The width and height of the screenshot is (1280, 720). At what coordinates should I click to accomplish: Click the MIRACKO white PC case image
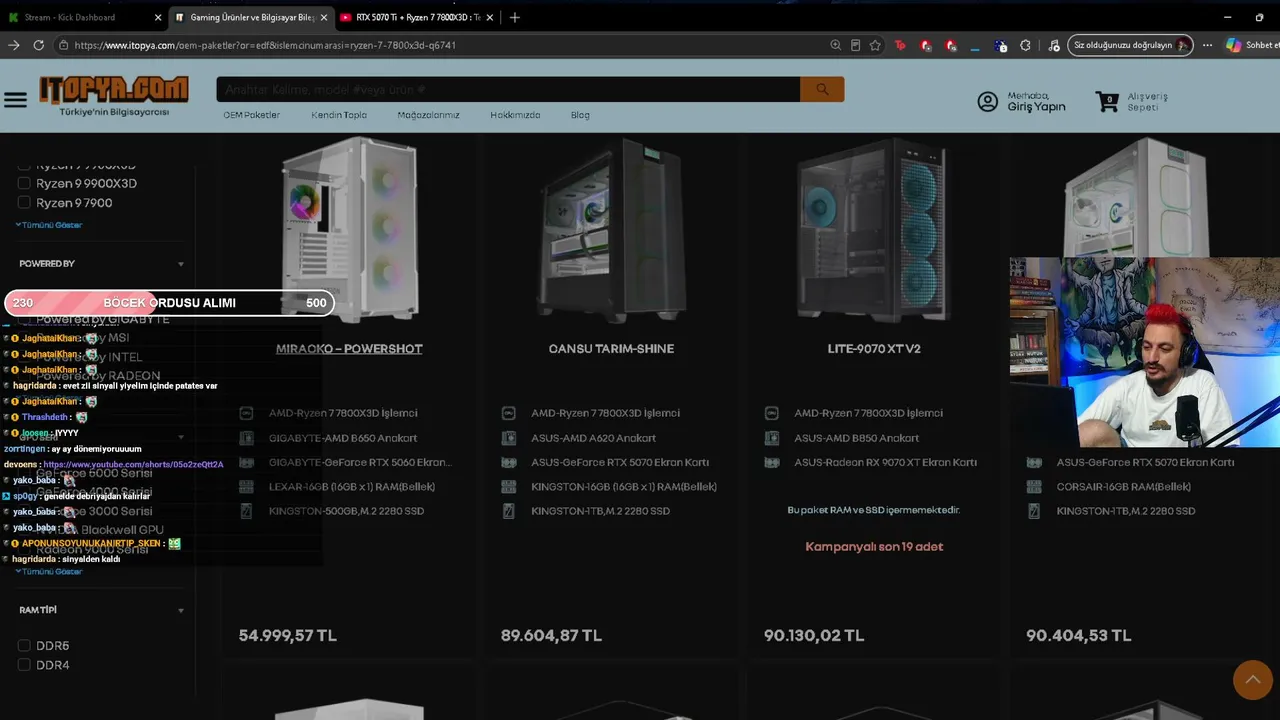(x=349, y=230)
